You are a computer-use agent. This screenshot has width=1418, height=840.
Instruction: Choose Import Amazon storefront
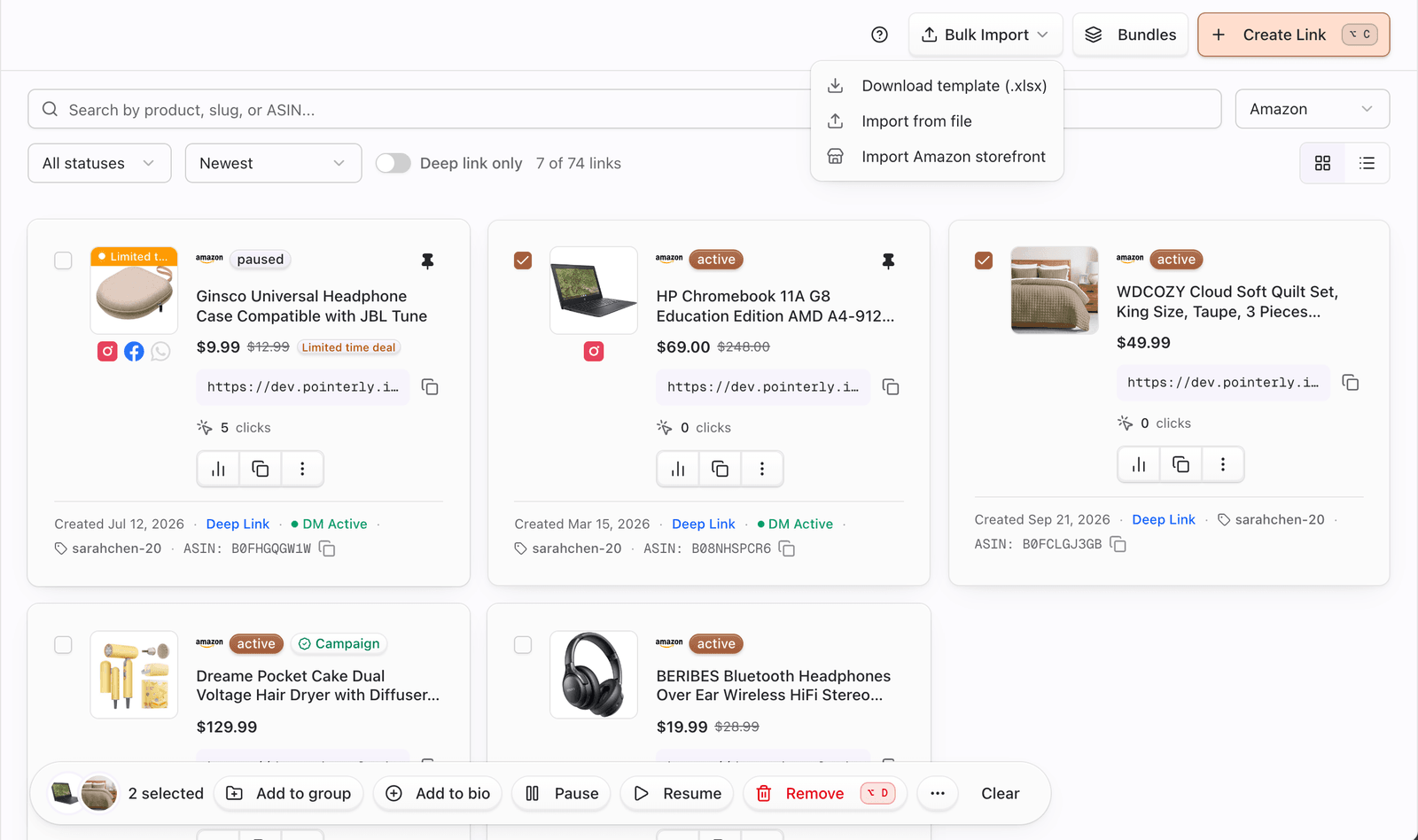tap(937, 157)
